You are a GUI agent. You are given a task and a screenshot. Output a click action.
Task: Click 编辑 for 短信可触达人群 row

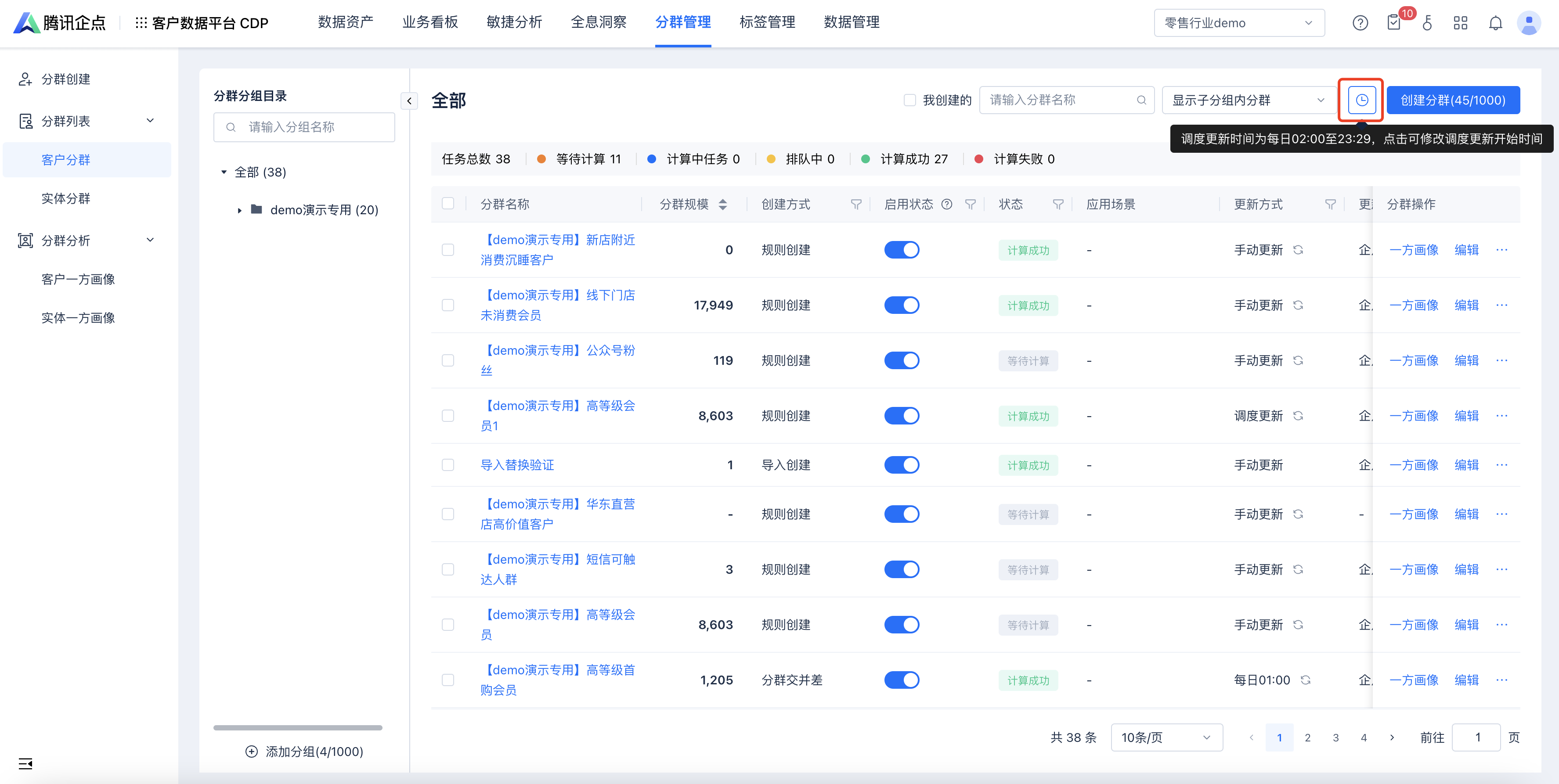[x=1466, y=569]
